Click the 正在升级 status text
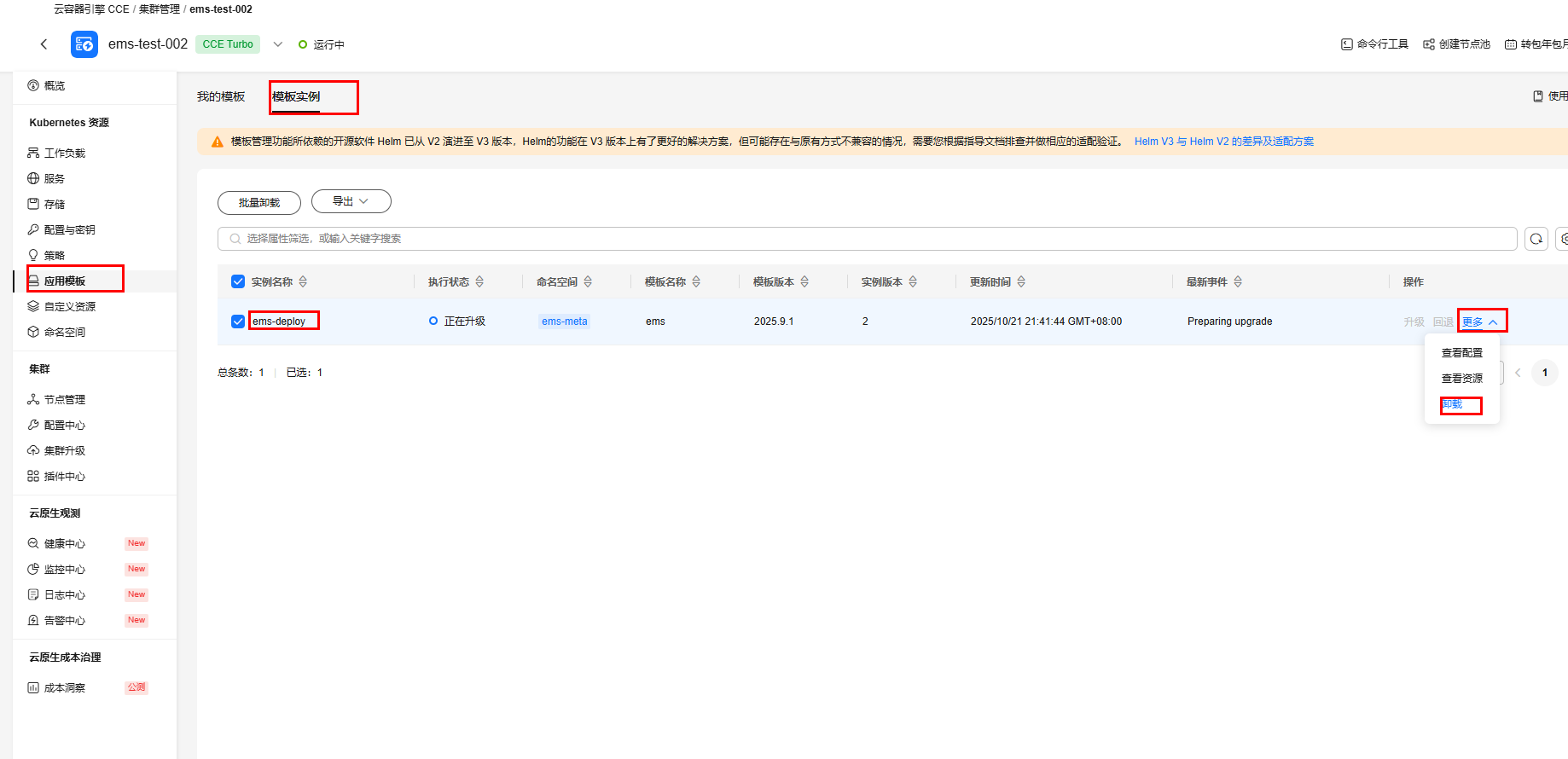The width and height of the screenshot is (1568, 759). click(465, 322)
